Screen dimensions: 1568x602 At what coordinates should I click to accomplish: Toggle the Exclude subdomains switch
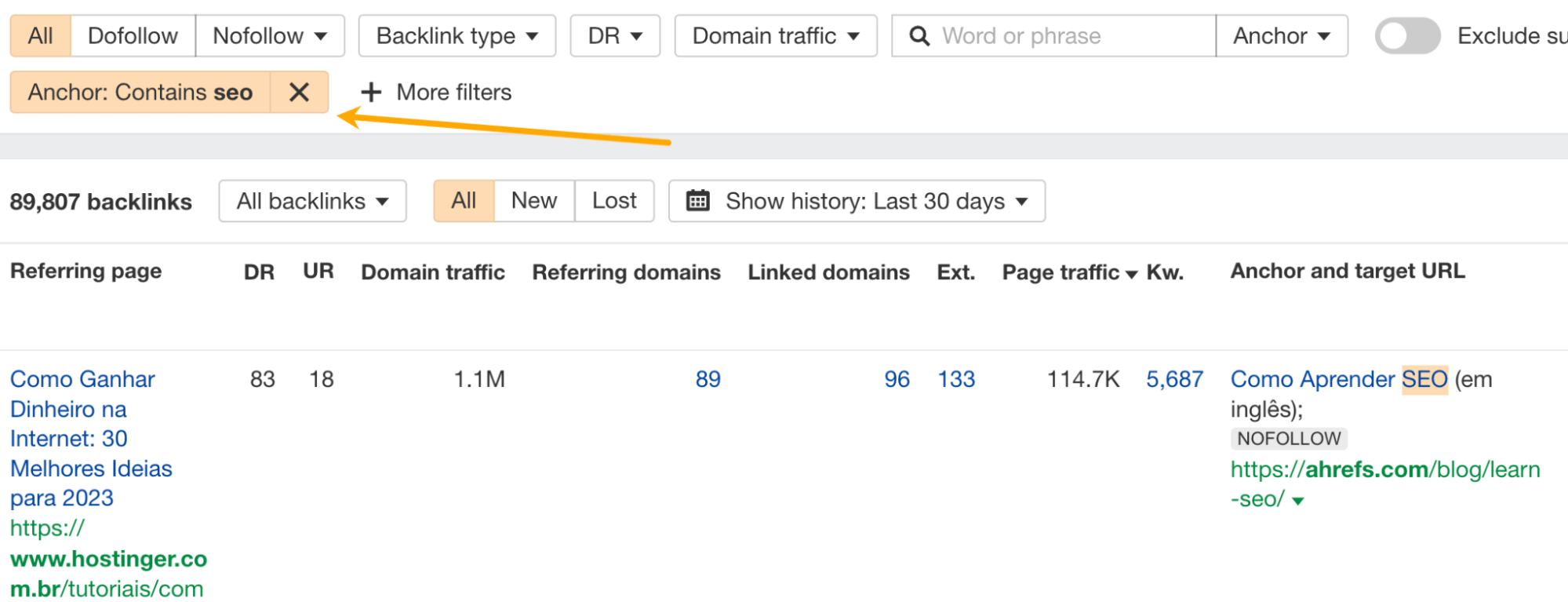click(x=1406, y=36)
